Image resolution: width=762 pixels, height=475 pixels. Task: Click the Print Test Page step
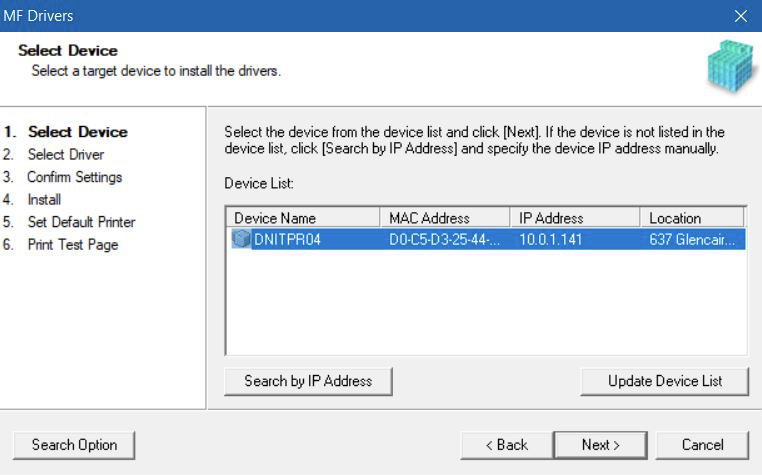point(73,245)
